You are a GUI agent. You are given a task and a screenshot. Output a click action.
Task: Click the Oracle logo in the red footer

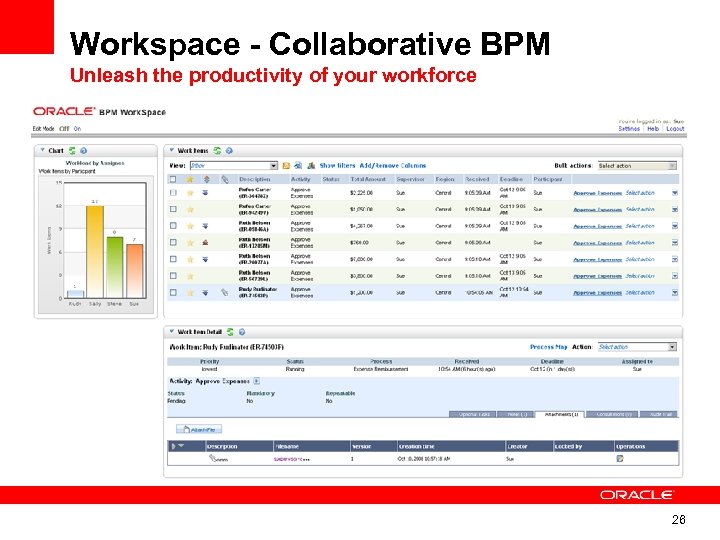coord(636,495)
